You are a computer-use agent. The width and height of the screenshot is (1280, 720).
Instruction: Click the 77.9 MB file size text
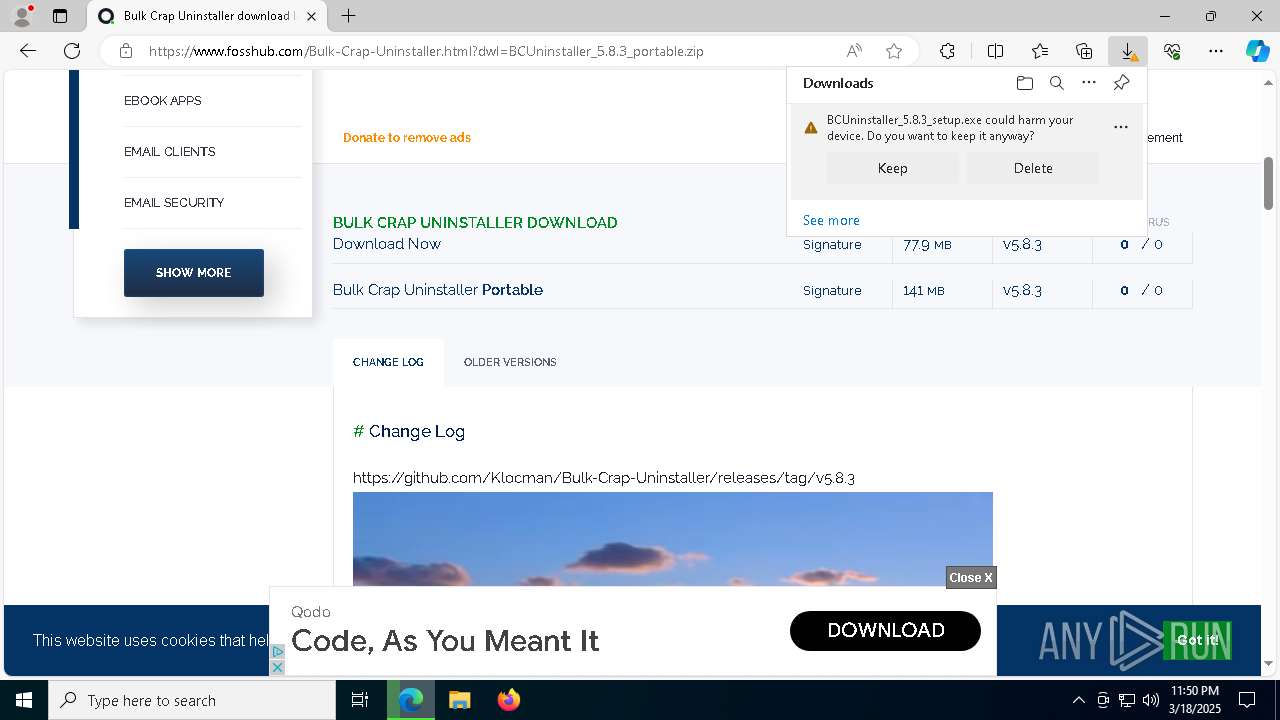(x=927, y=244)
